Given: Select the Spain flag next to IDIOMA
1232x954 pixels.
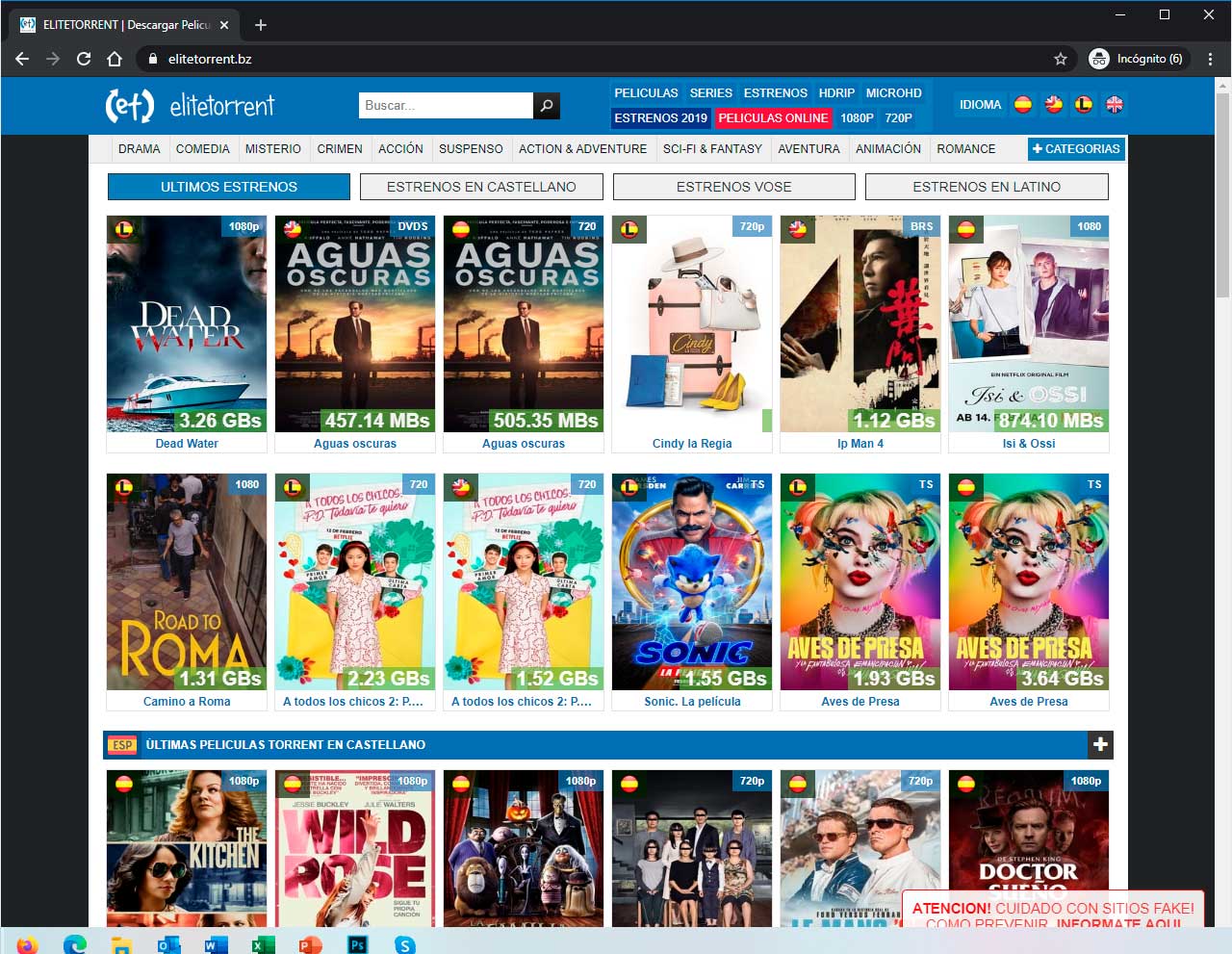Looking at the screenshot, I should point(1023,105).
